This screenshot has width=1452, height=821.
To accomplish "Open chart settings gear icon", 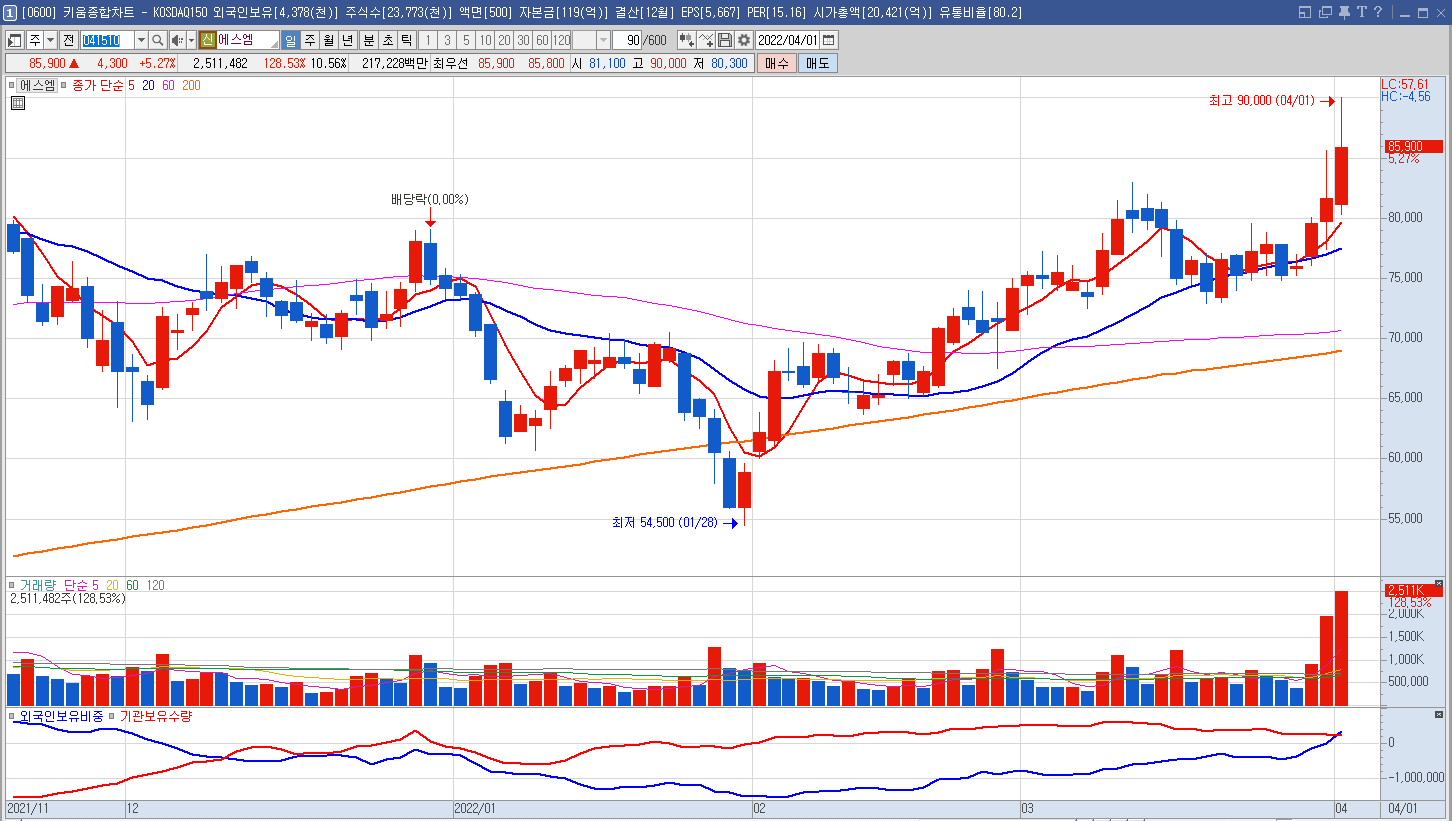I will 743,40.
